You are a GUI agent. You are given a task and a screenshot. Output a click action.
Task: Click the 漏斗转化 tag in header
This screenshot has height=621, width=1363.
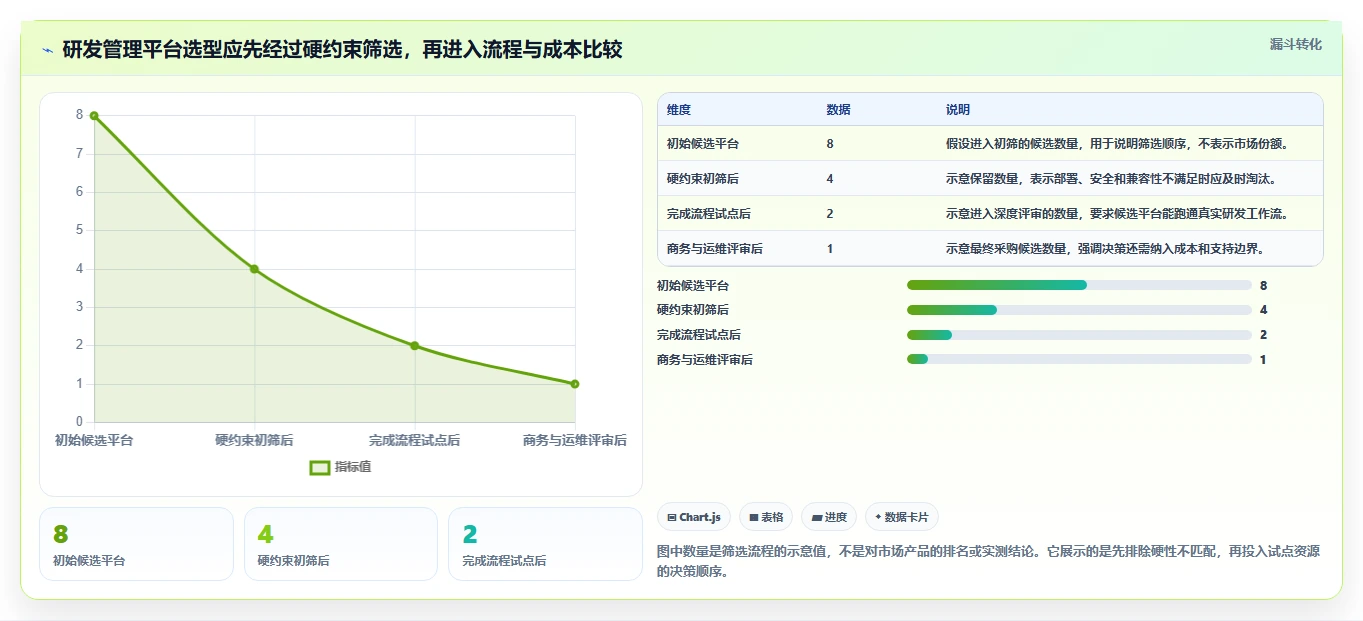pos(1296,45)
